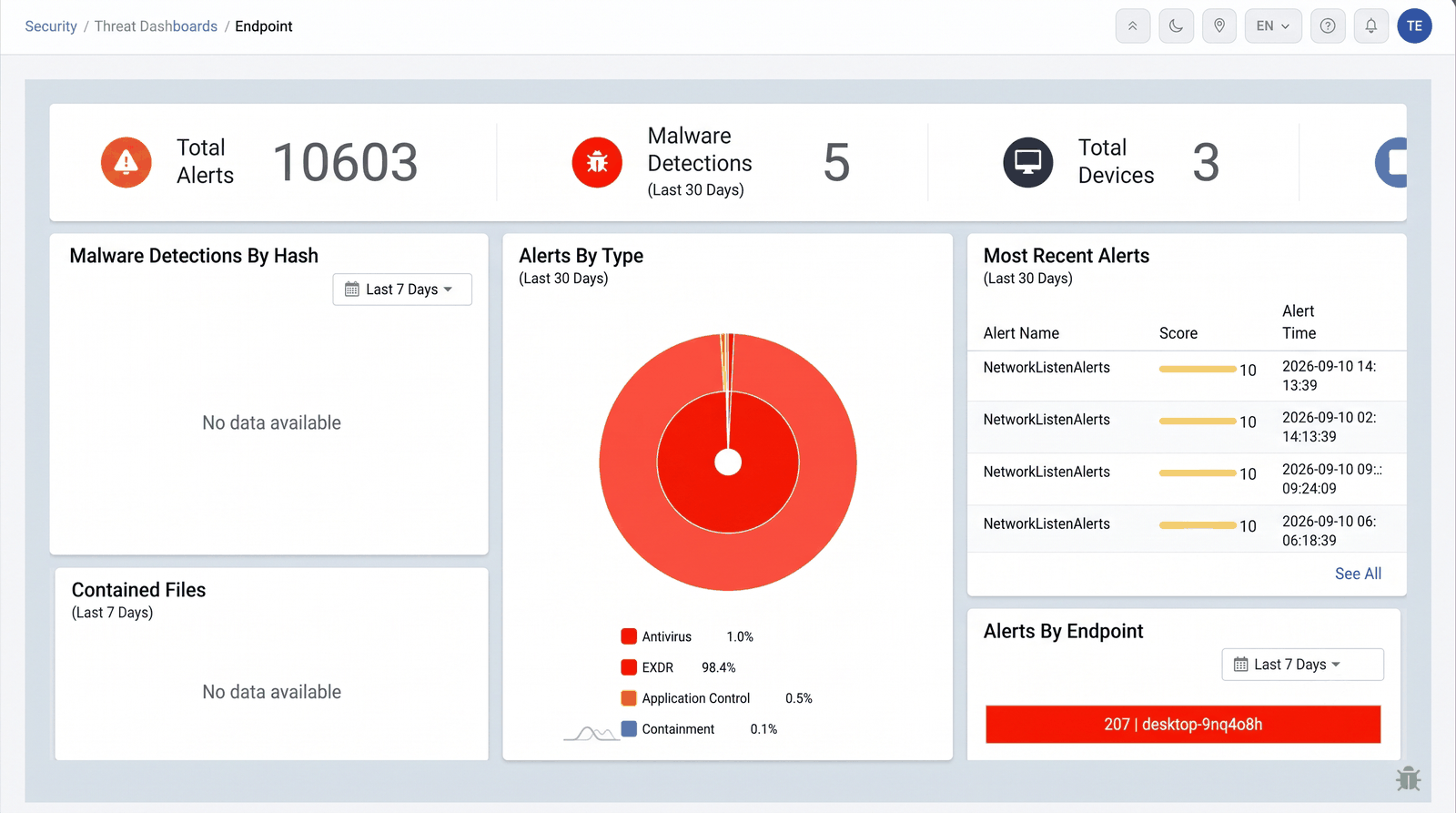Viewport: 1456px width, 813px height.
Task: Click the collapse header double-chevron icon
Action: [1133, 26]
